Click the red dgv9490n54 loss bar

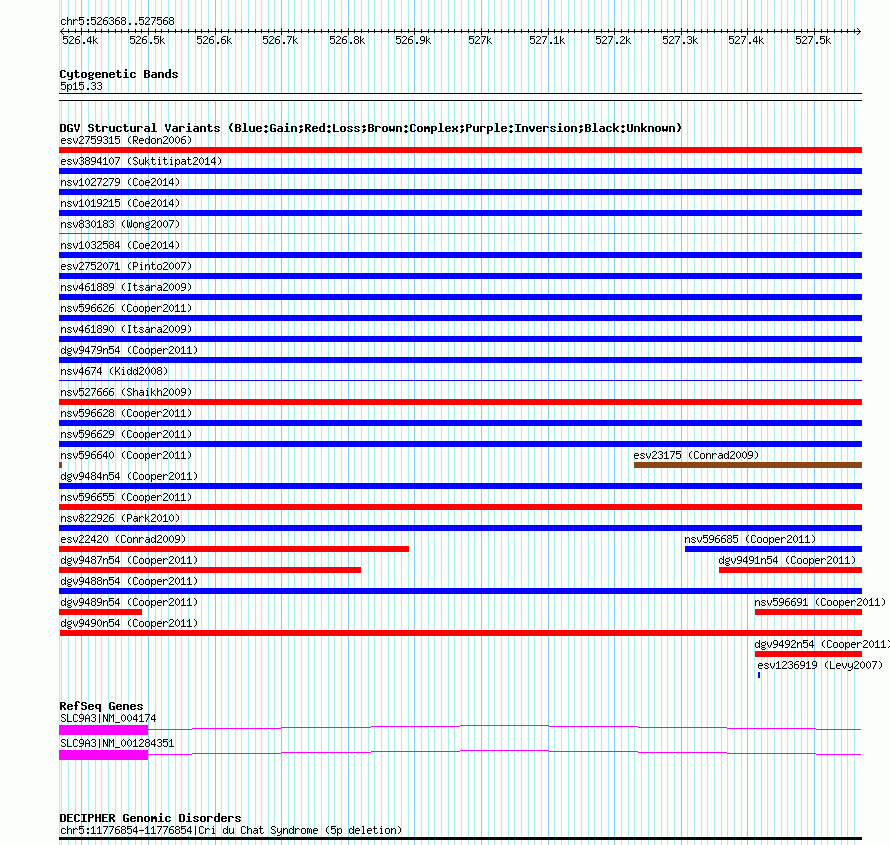pyautogui.click(x=460, y=633)
